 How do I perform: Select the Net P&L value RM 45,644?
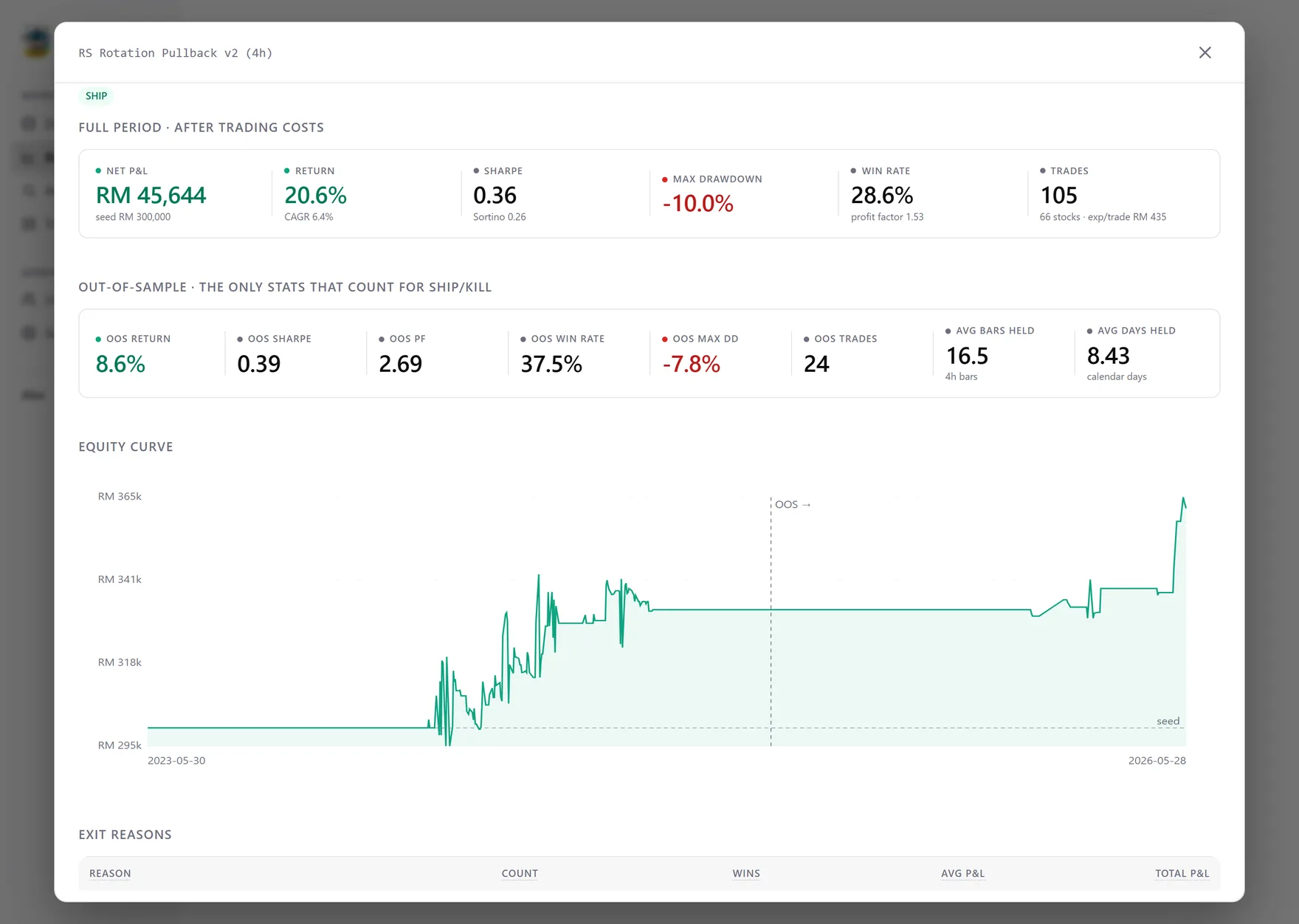151,195
